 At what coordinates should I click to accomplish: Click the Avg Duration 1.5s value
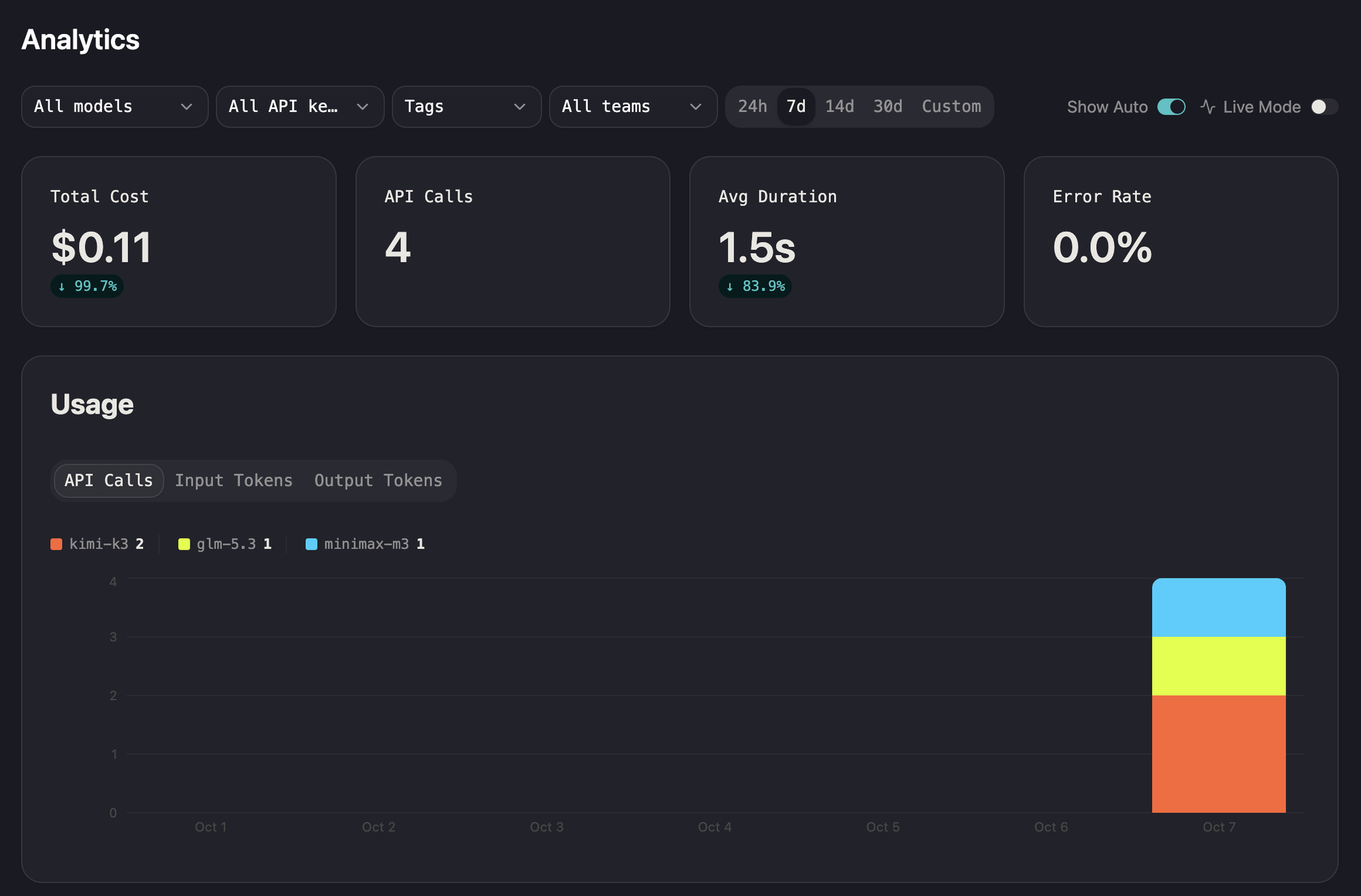point(757,247)
